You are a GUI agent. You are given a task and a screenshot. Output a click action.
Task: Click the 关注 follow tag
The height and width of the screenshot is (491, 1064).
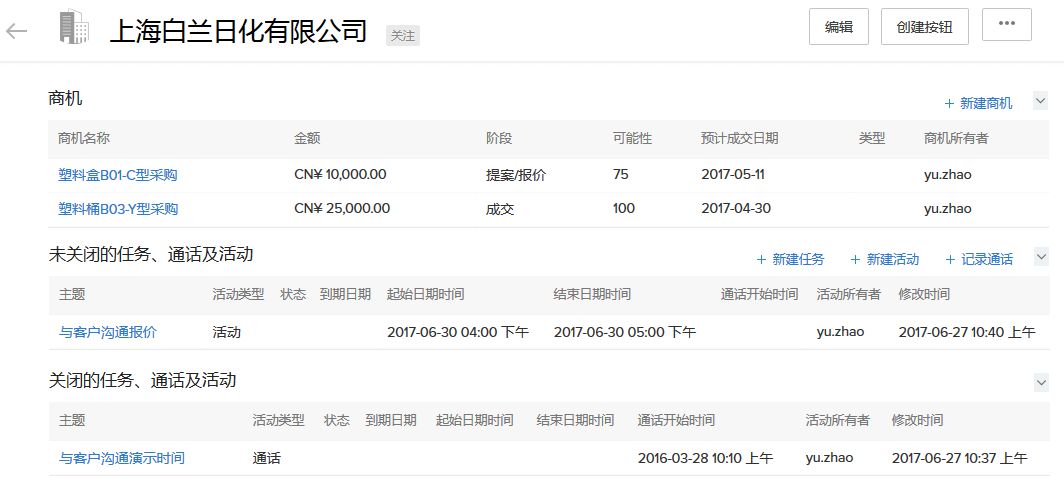coord(402,35)
